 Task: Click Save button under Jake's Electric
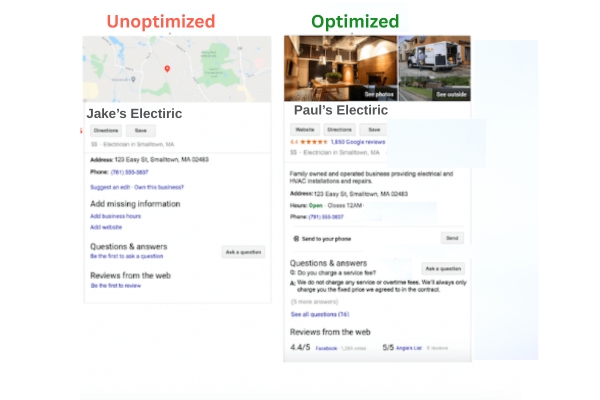click(140, 130)
